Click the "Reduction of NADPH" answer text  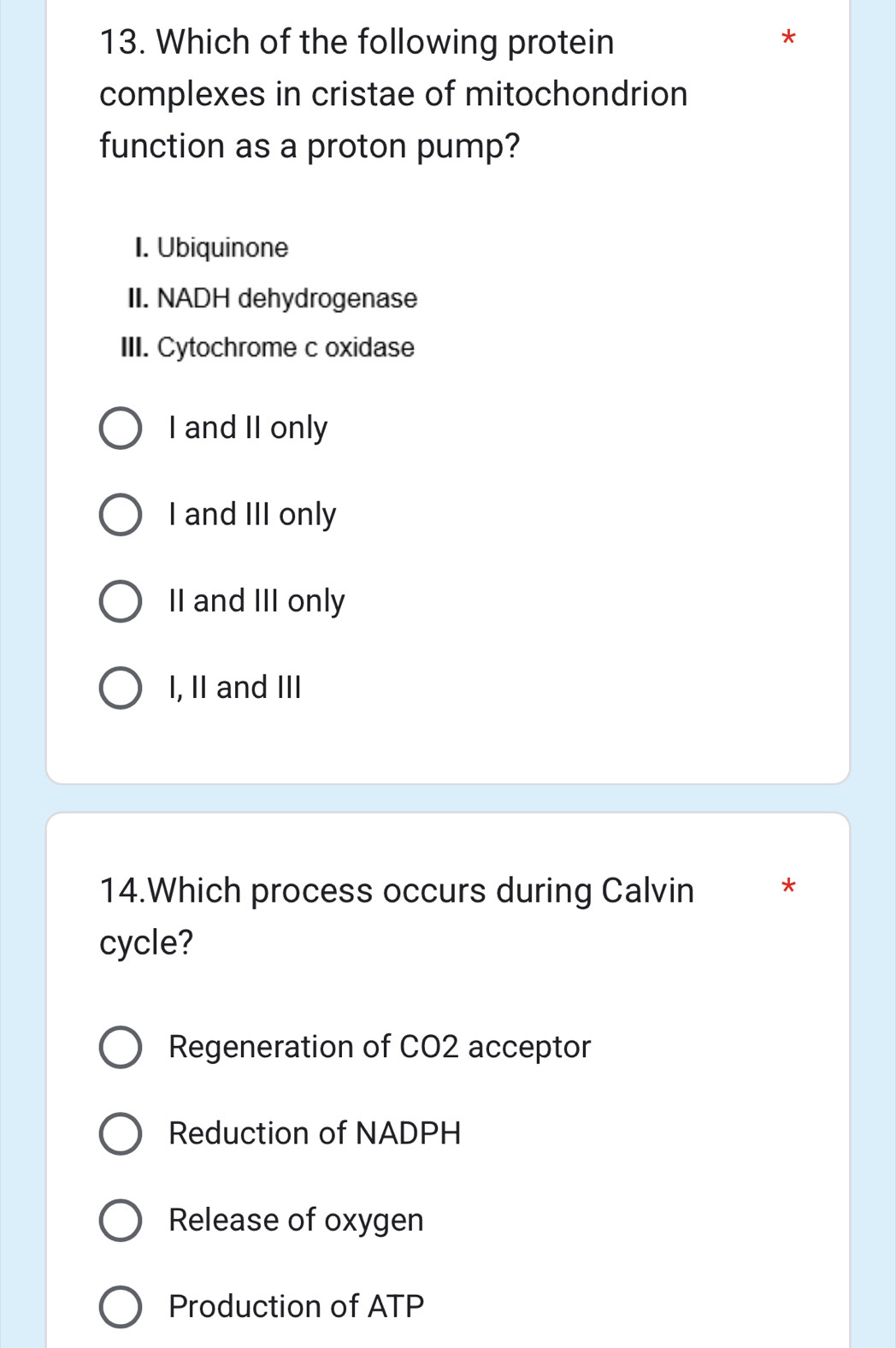click(x=315, y=1134)
